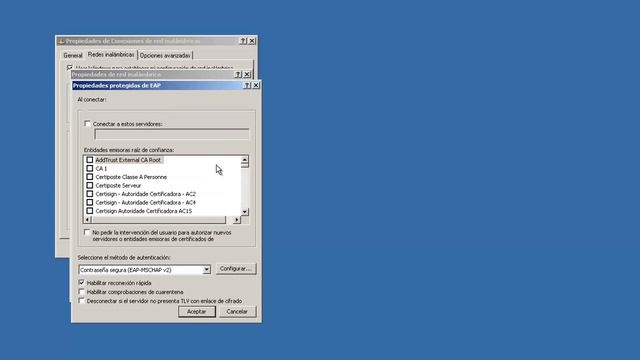Enable 'Habilitar comprobaciones de cuarentena'

pos(82,292)
